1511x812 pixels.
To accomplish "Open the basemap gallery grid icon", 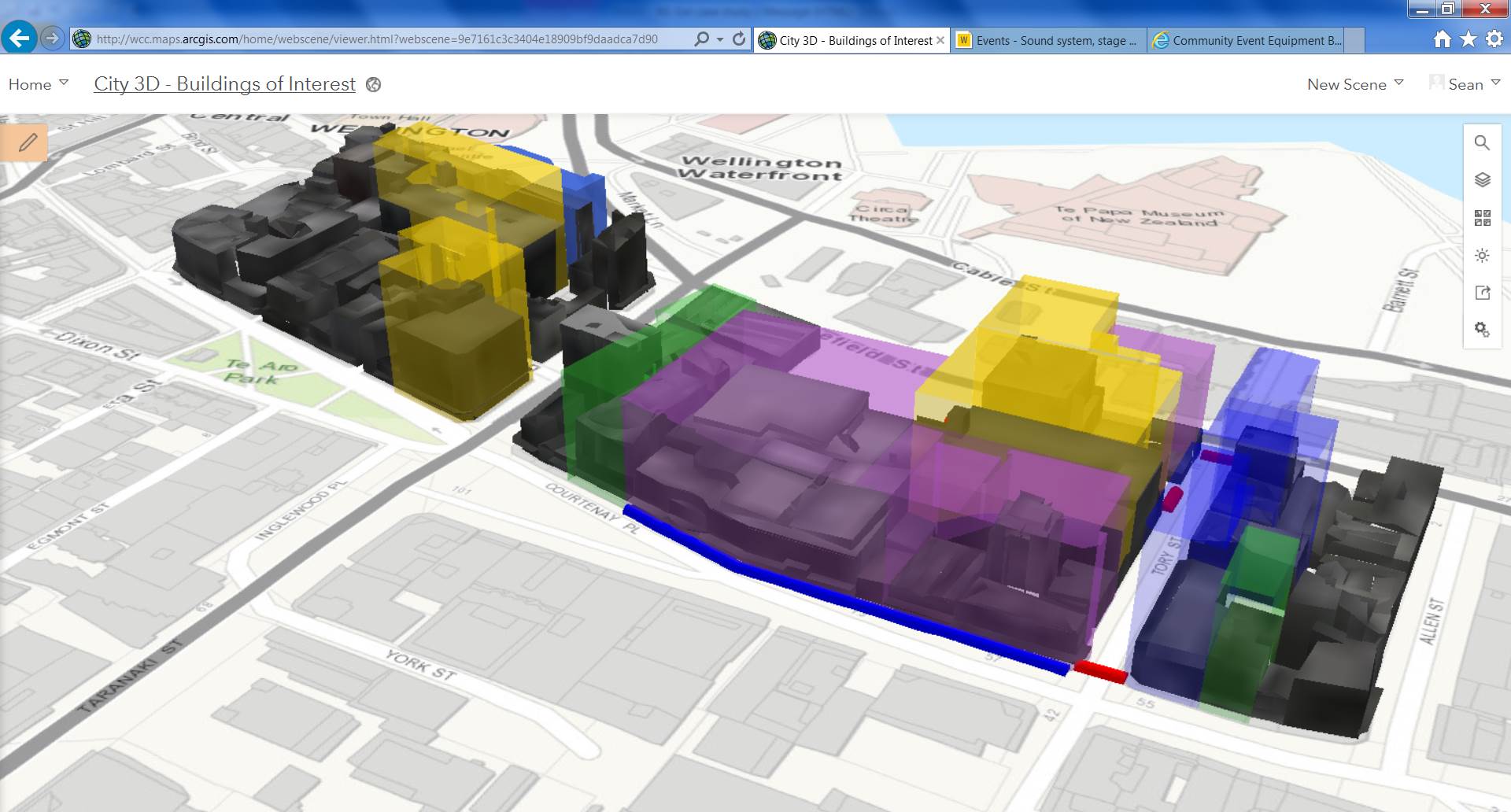I will tap(1482, 218).
